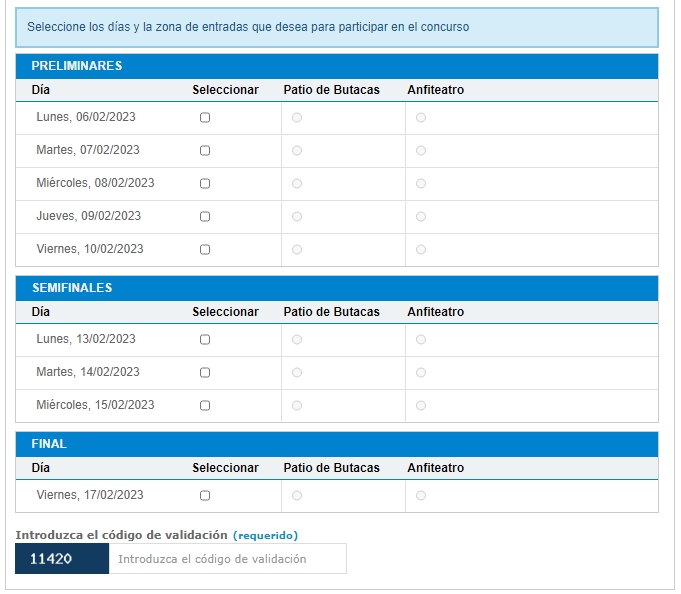Click the 'Viernes, 17/02/2023' date text
The height and width of the screenshot is (594, 681).
90,495
